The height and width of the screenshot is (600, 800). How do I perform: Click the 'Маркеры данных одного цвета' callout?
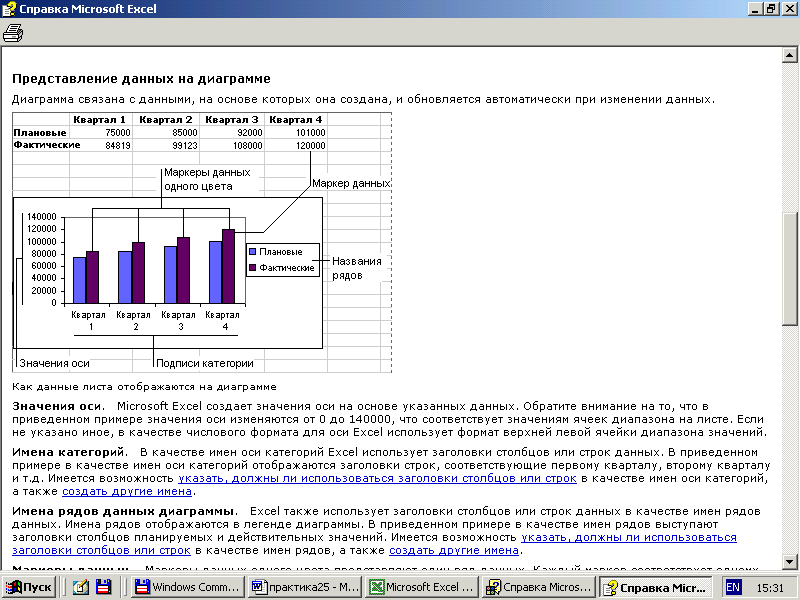tap(207, 180)
